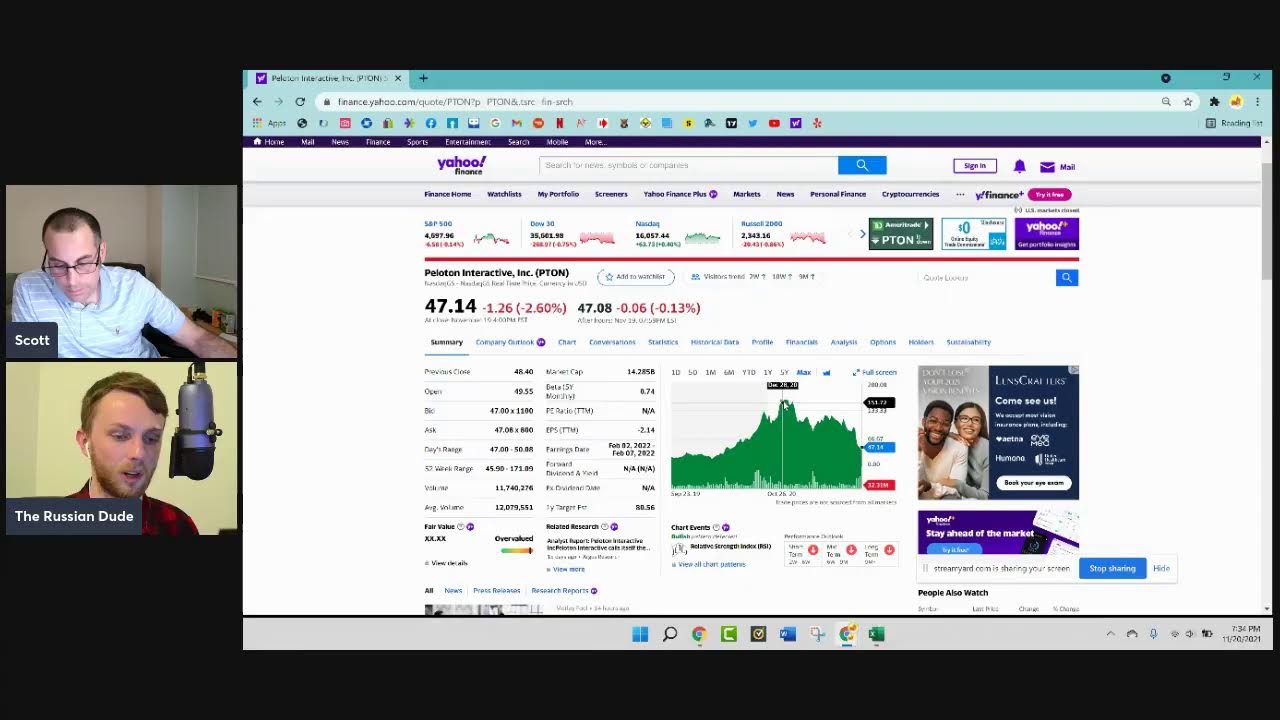Image resolution: width=1280 pixels, height=720 pixels.
Task: Open Yahoo Mail envelope icon
Action: pyautogui.click(x=1047, y=167)
